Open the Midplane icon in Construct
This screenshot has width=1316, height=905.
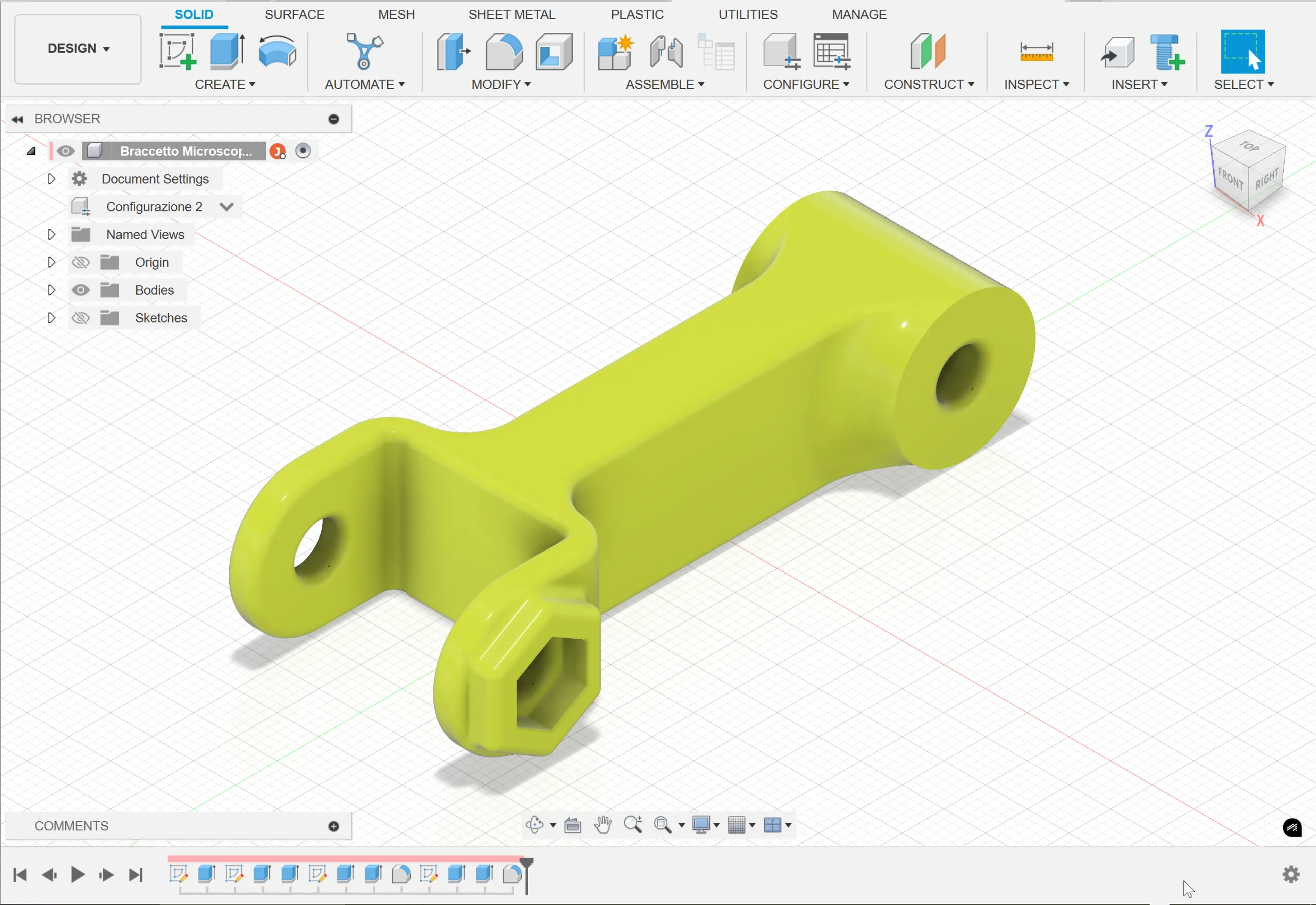click(928, 51)
